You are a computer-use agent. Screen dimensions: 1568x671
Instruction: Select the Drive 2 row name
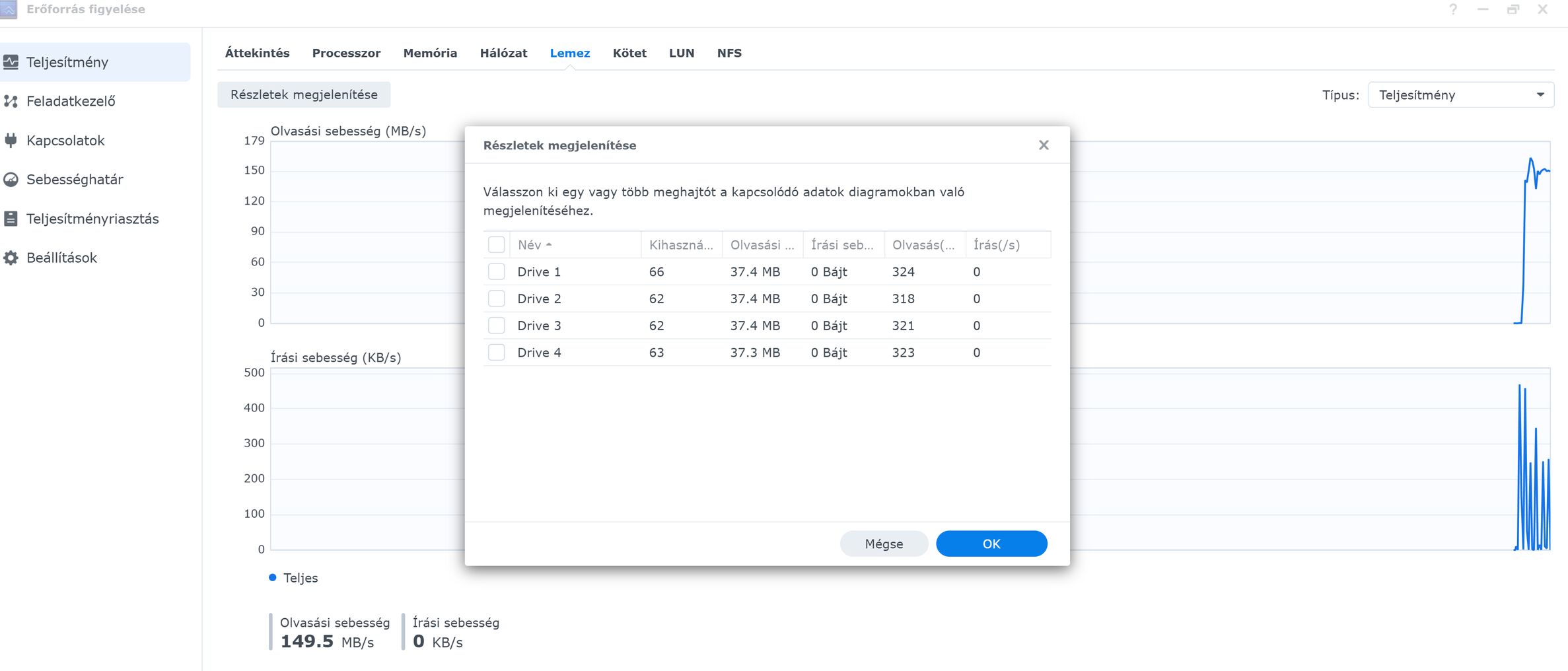[539, 299]
